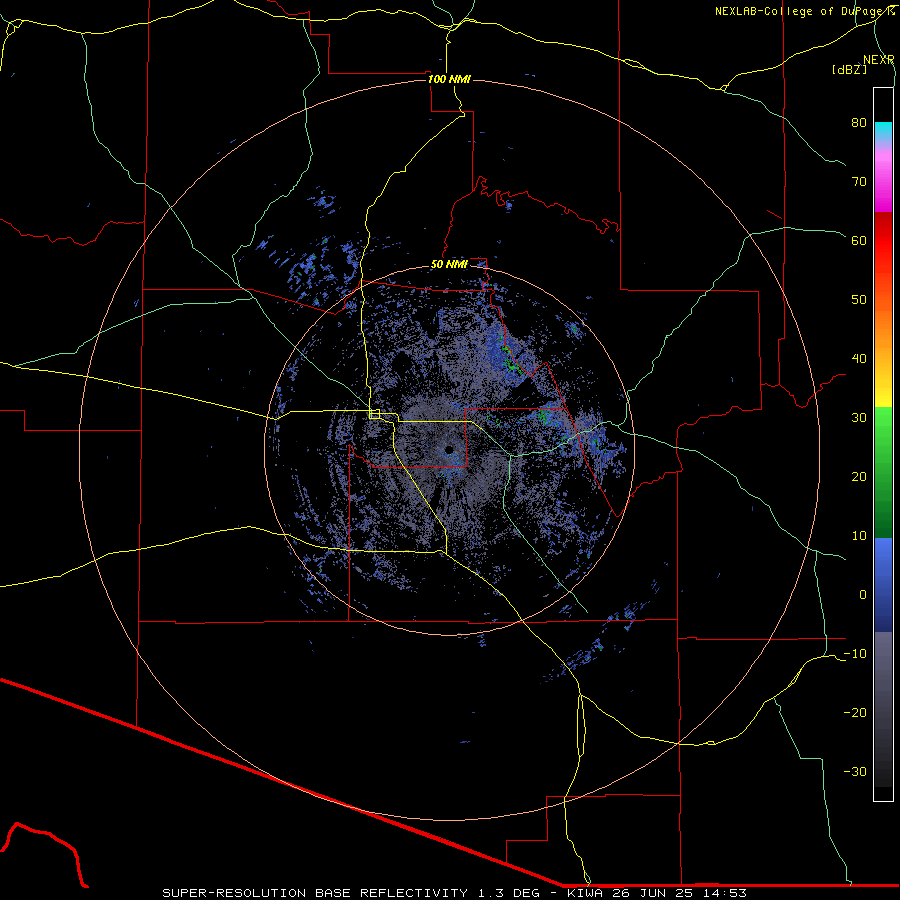Screen dimensions: 900x900
Task: Click the [dBZ] units label
Action: tap(849, 69)
